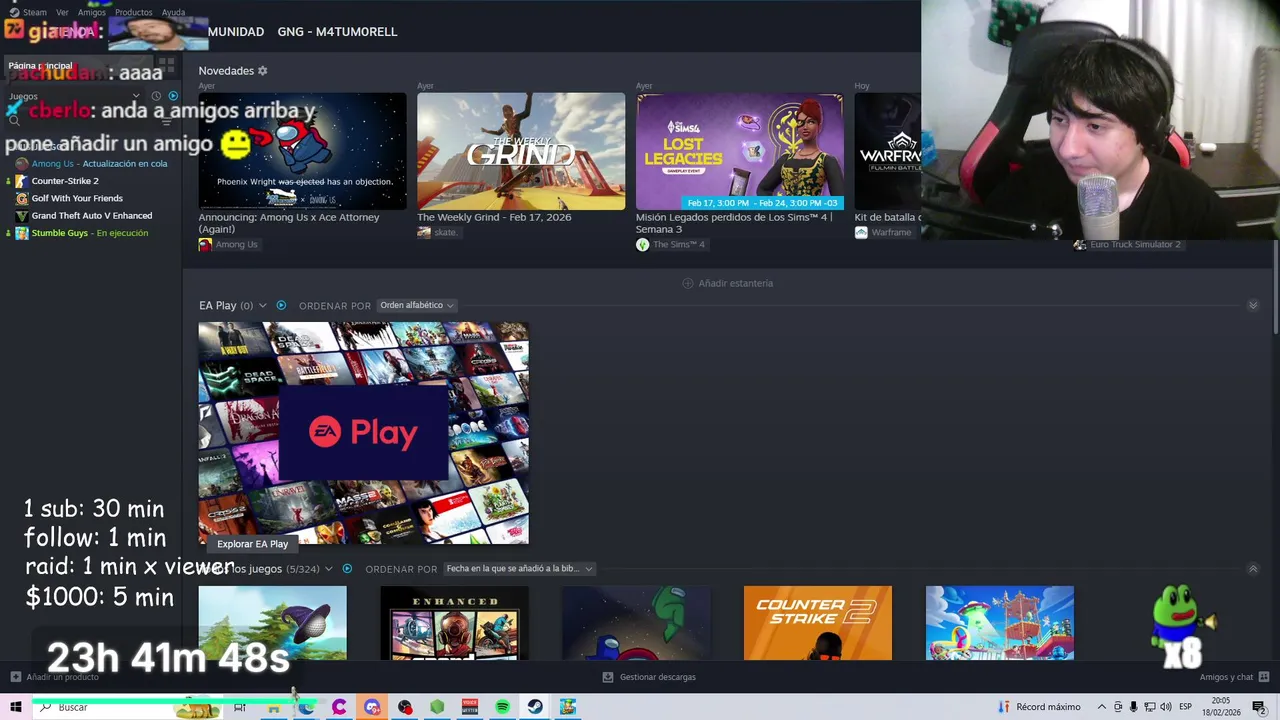Image resolution: width=1280 pixels, height=720 pixels.
Task: Select Golf With Your Friends in list
Action: click(77, 198)
